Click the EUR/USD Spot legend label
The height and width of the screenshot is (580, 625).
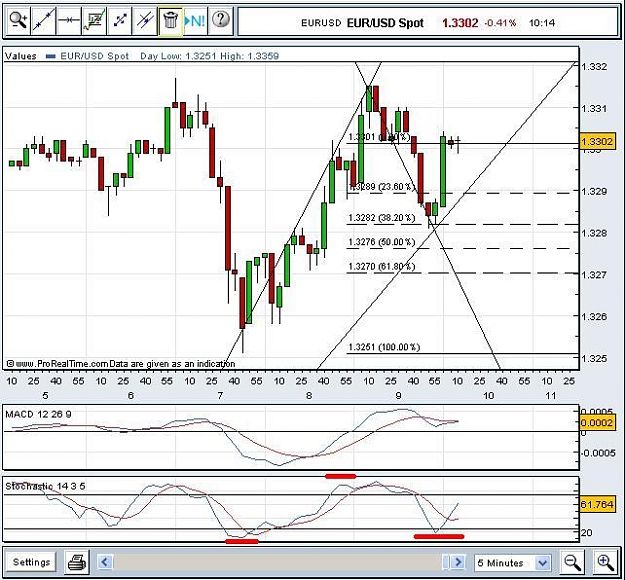tap(94, 56)
